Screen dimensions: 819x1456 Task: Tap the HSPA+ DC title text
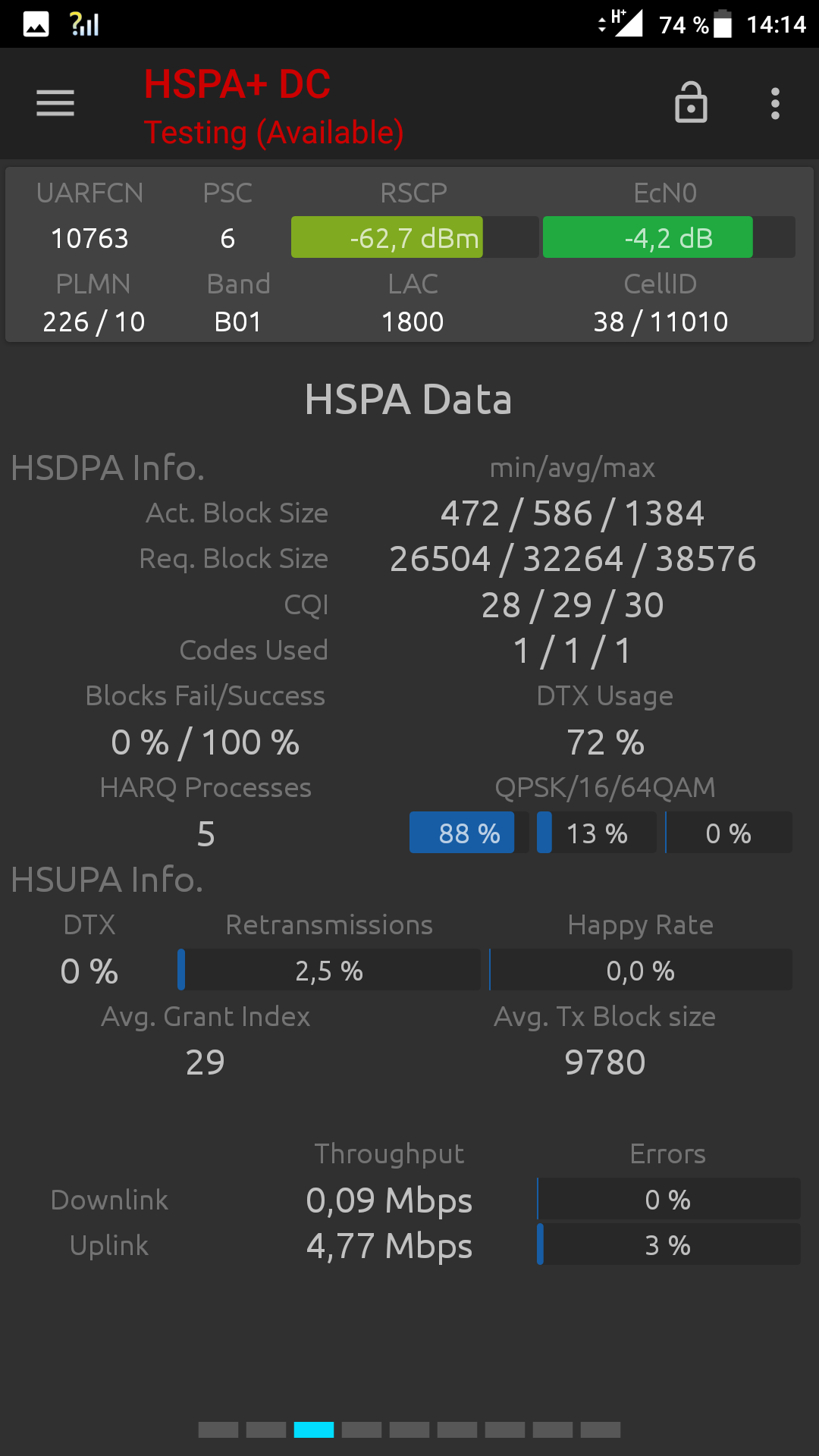tap(237, 84)
